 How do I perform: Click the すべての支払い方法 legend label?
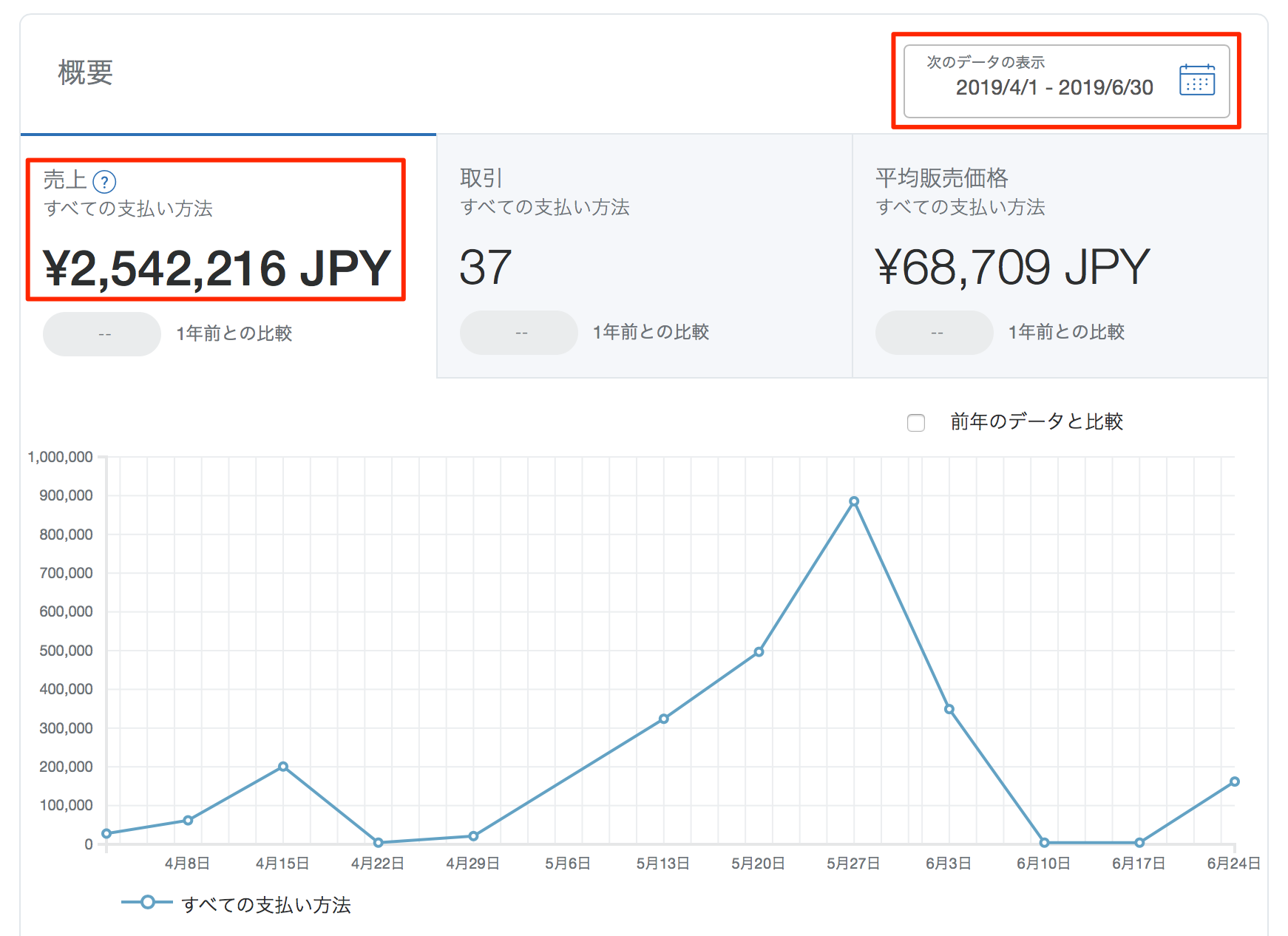[x=266, y=905]
